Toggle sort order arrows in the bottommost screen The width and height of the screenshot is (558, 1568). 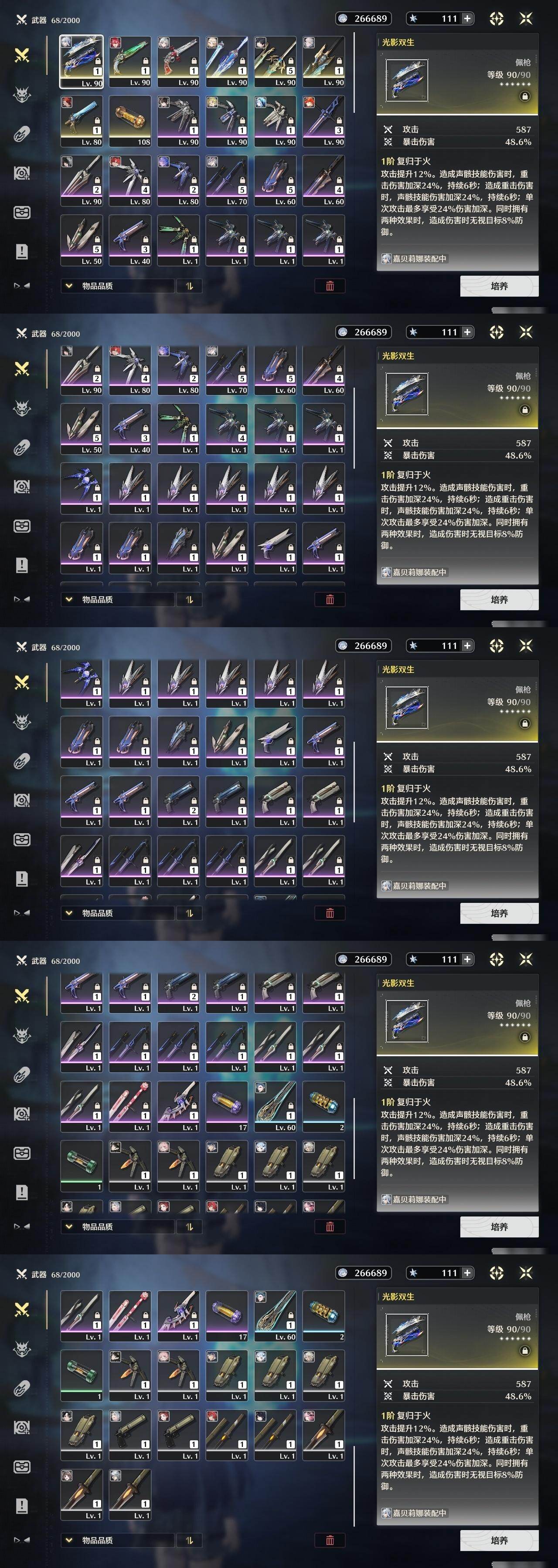tap(190, 1540)
